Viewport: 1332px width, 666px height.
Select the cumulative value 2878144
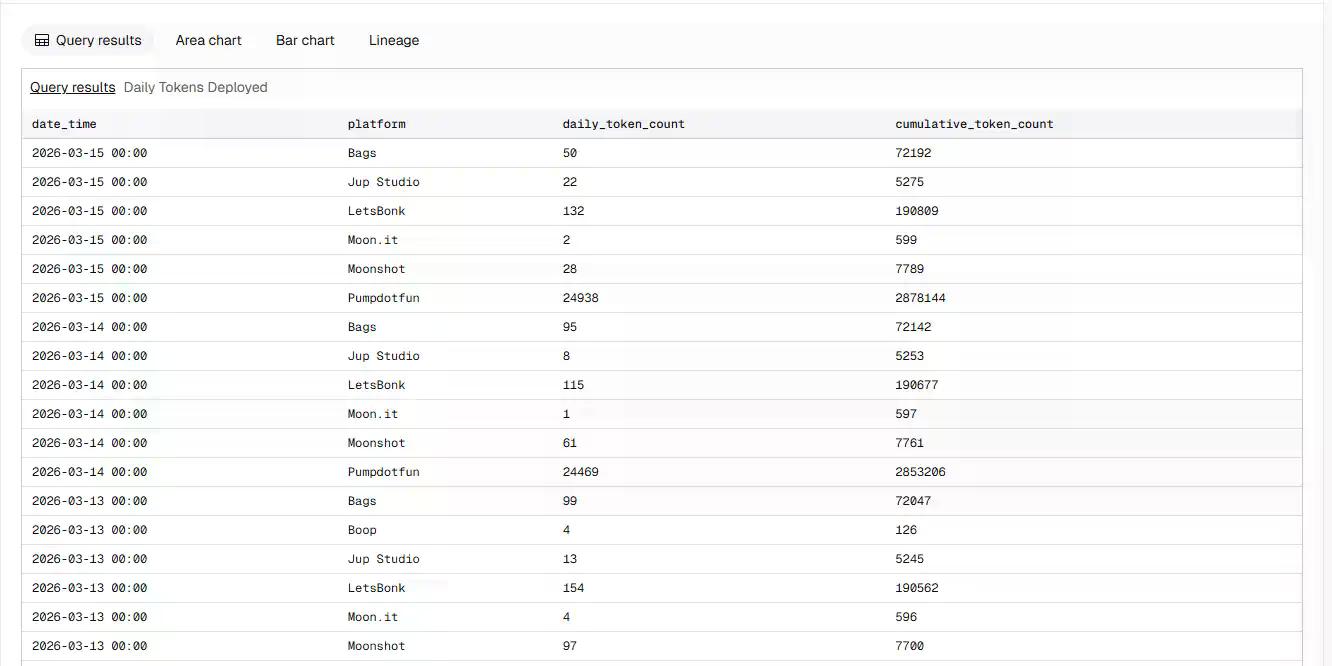point(920,298)
